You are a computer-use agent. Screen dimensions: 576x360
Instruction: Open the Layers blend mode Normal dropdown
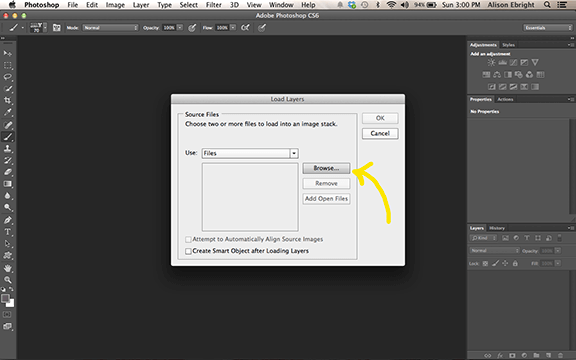[x=494, y=251]
